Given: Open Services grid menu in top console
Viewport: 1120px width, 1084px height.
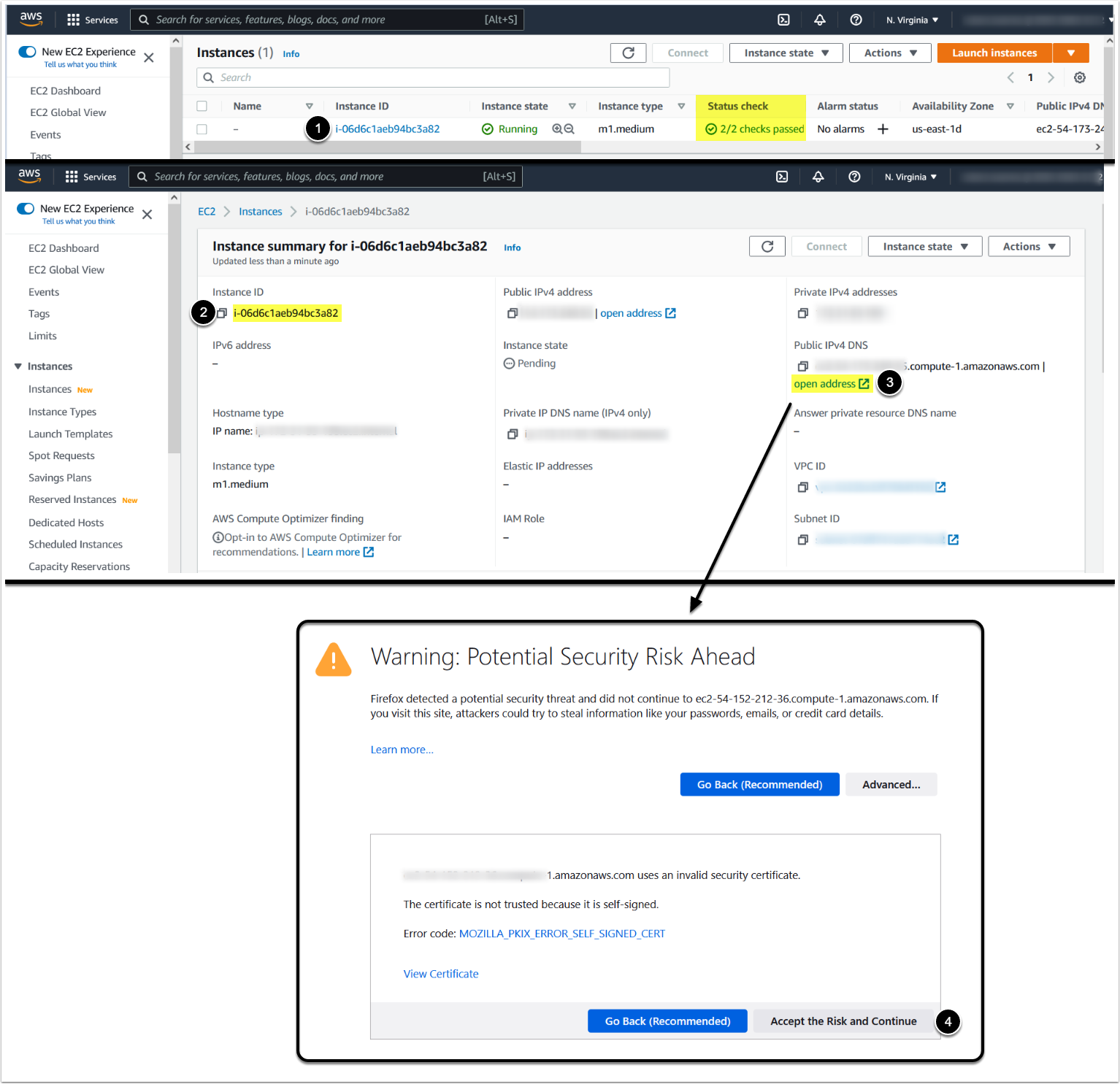Looking at the screenshot, I should [x=91, y=20].
